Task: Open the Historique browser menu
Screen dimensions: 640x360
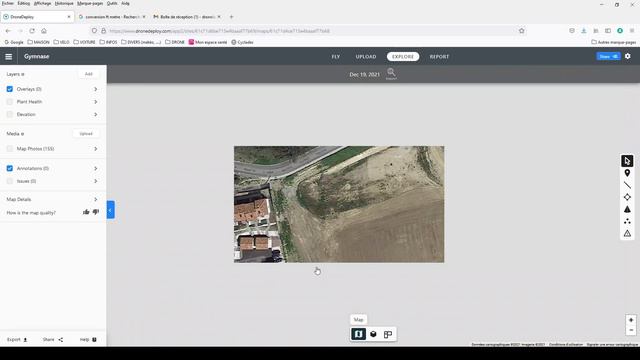Action: point(64,3)
